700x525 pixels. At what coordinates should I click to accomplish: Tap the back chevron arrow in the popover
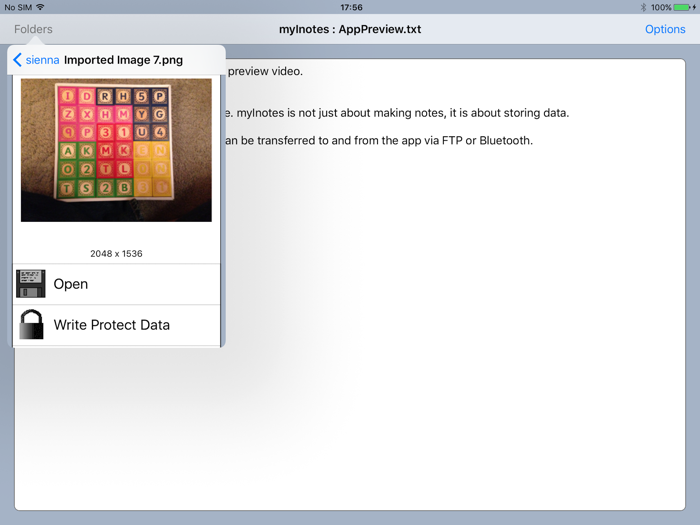(x=17, y=60)
